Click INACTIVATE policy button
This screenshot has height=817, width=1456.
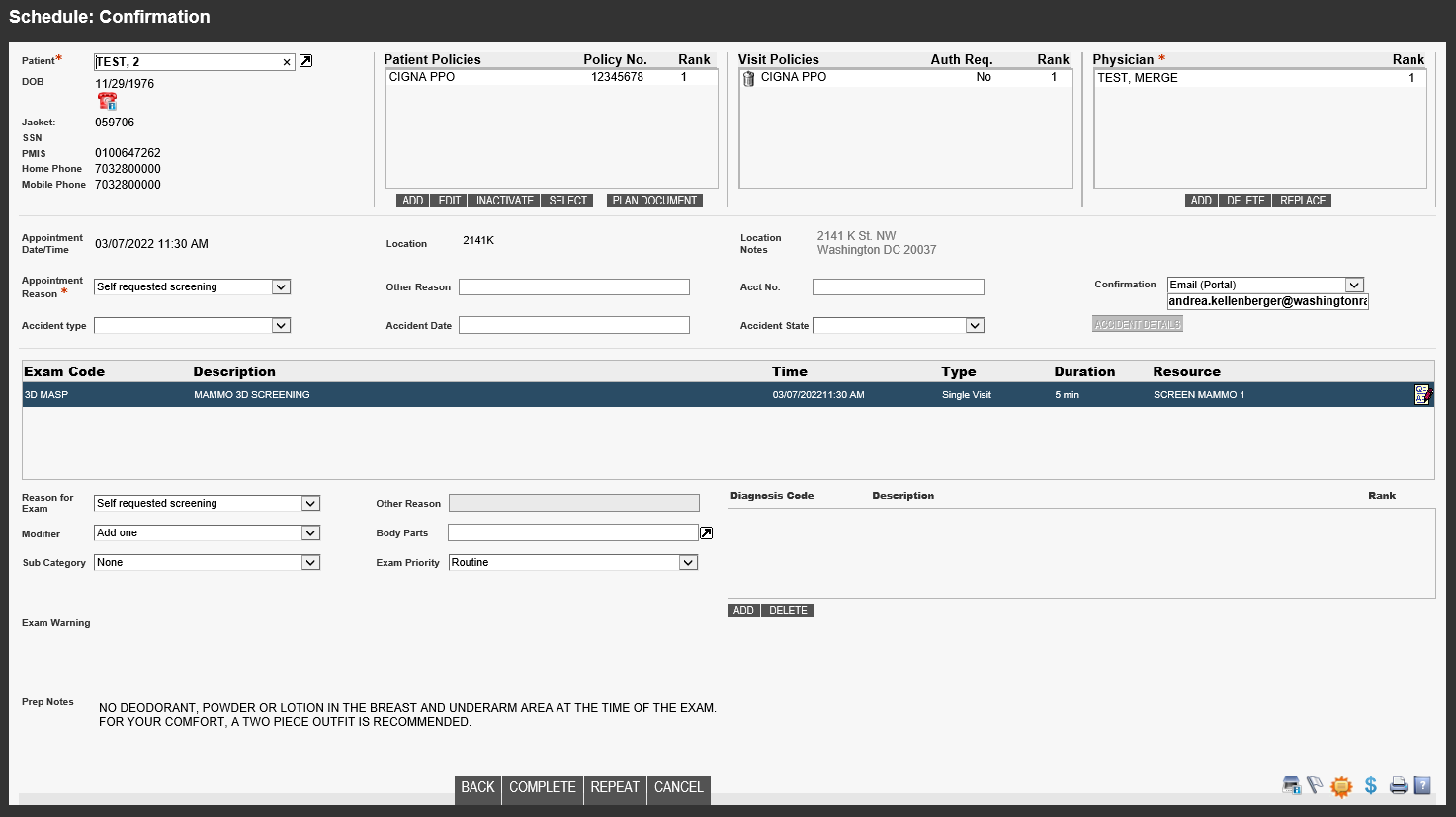click(x=505, y=201)
